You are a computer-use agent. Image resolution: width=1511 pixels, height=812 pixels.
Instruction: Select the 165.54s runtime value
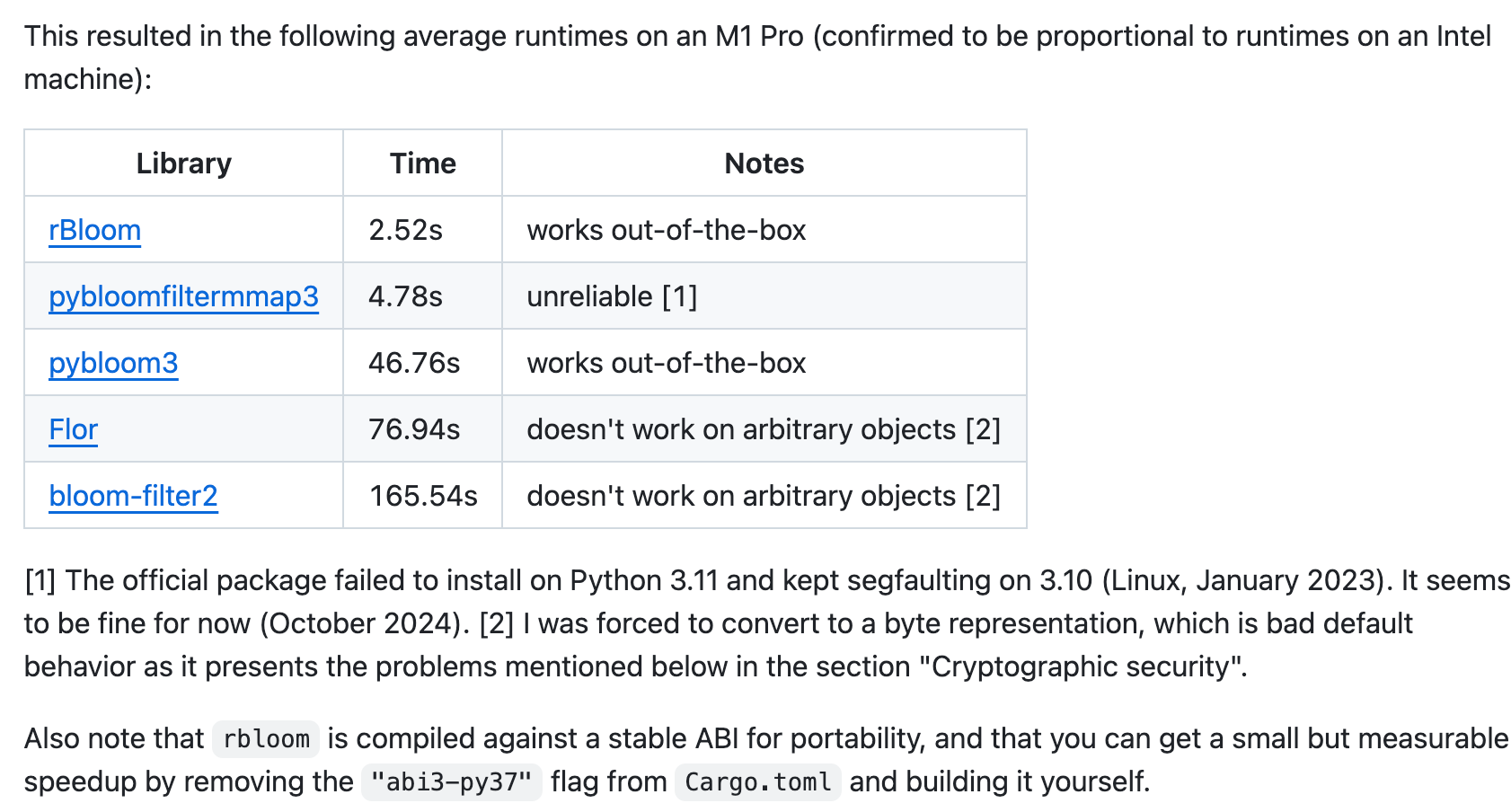click(x=423, y=496)
